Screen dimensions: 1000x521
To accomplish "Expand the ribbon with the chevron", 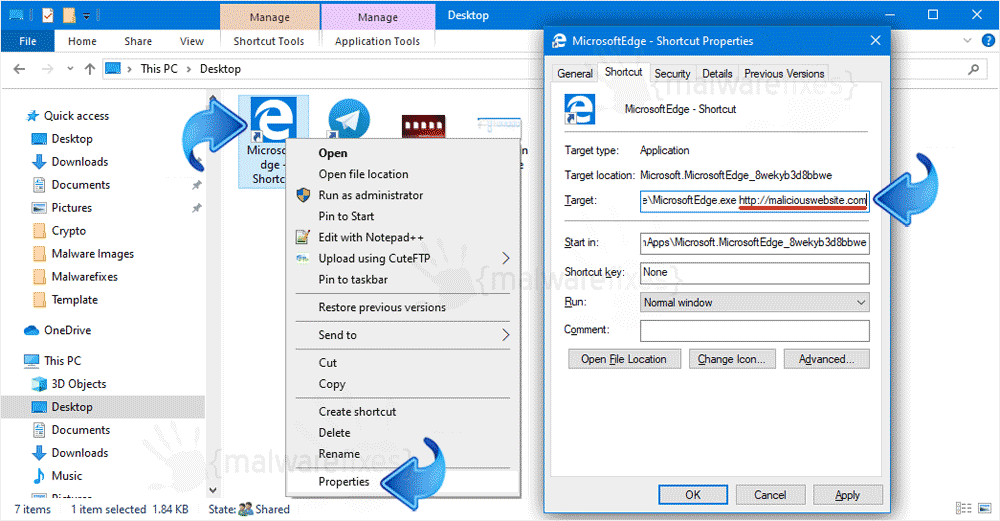I will (967, 41).
